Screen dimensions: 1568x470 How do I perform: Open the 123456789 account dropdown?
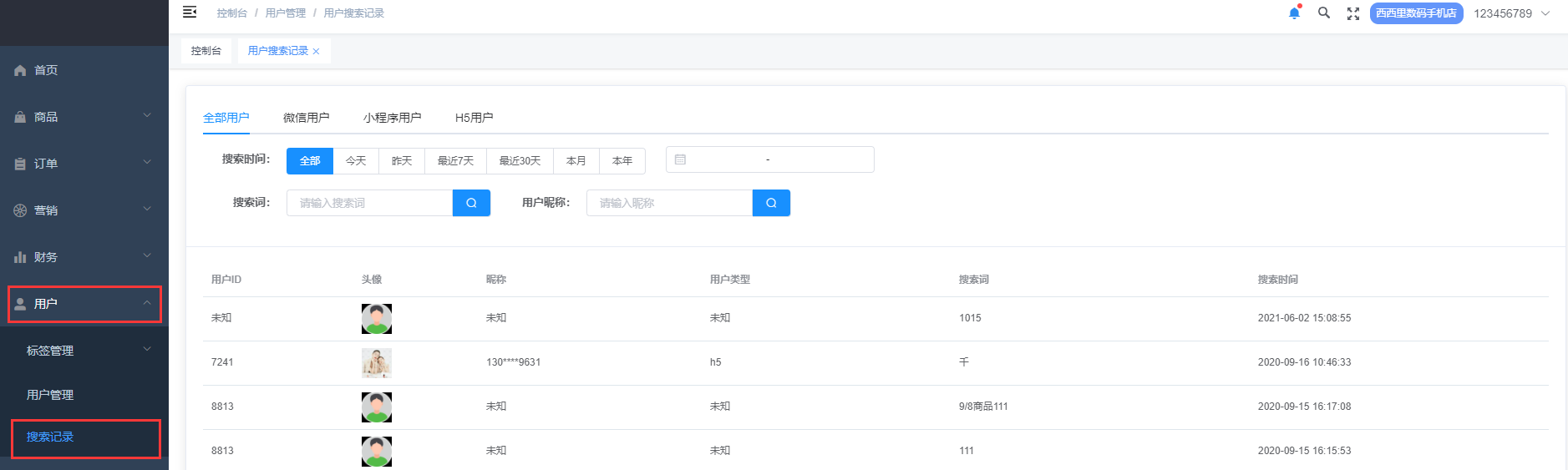tap(1511, 13)
